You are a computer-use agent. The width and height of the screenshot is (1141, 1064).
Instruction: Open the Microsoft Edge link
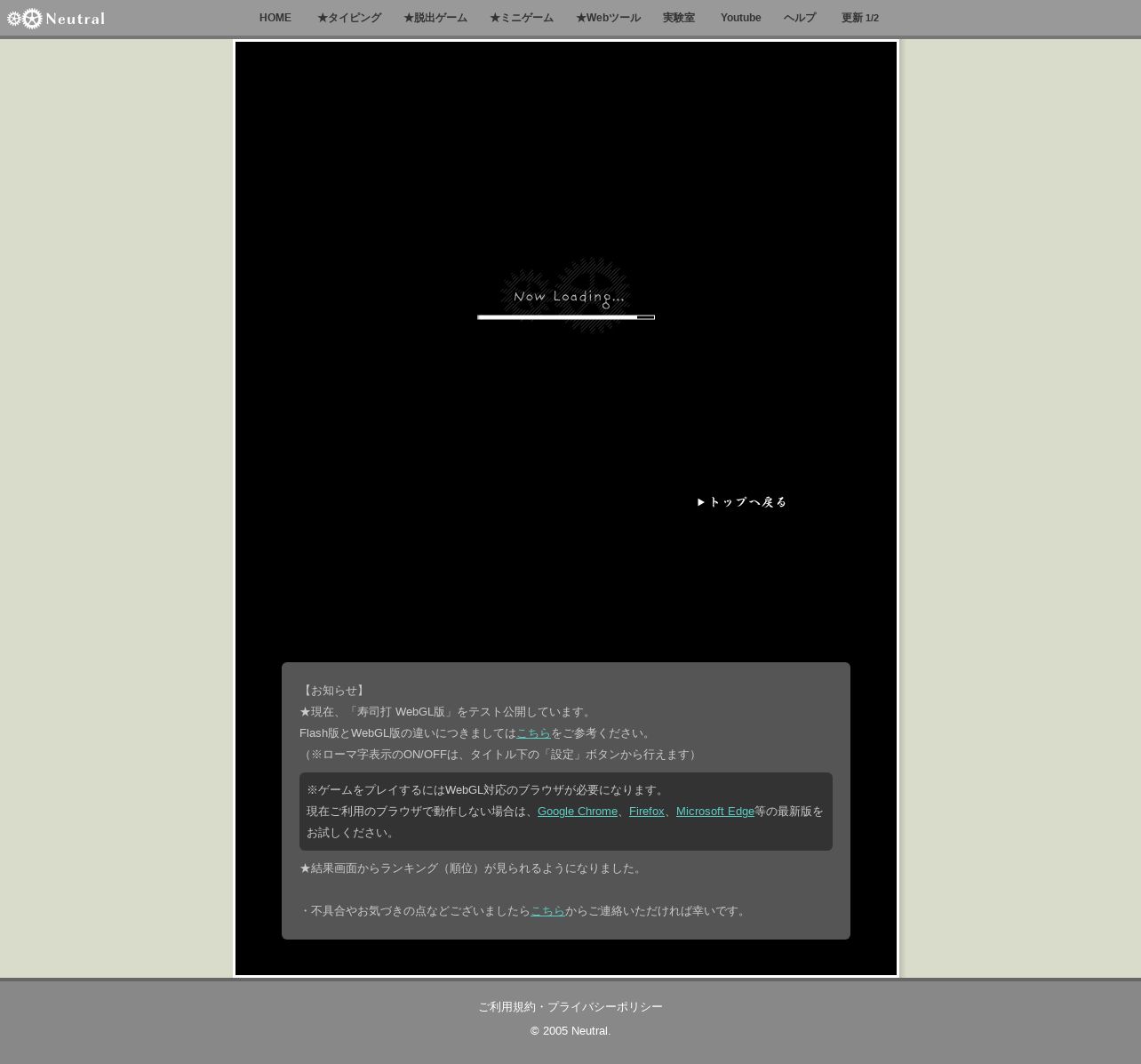point(714,812)
